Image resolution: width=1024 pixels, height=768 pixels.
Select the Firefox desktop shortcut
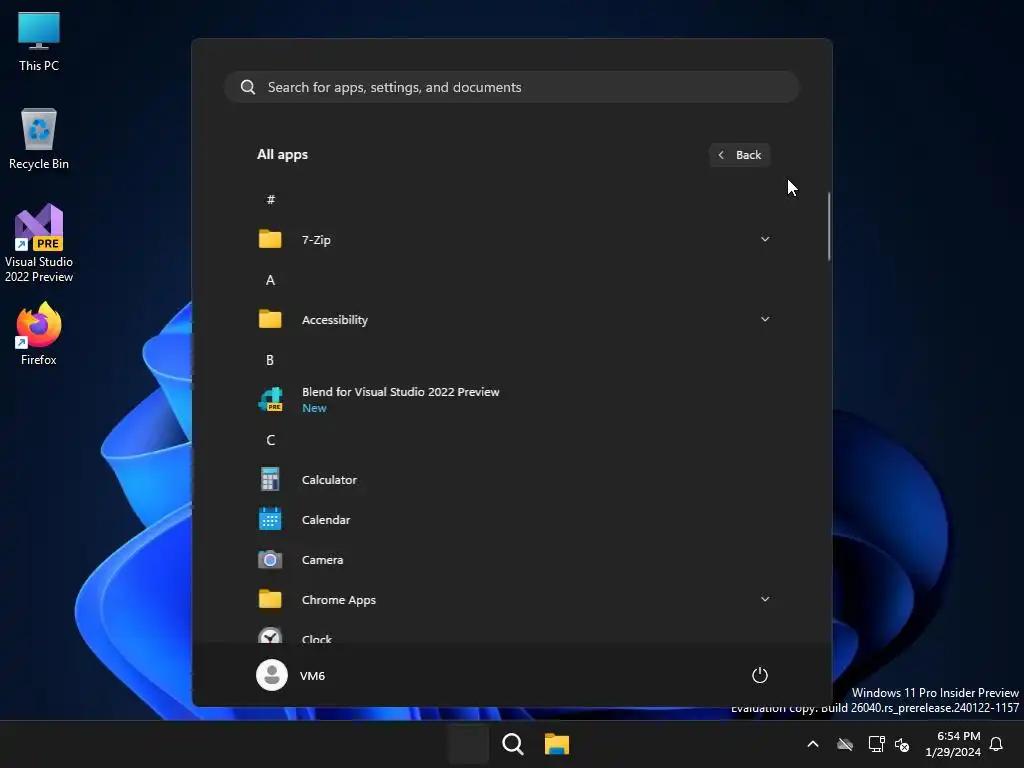[x=39, y=334]
